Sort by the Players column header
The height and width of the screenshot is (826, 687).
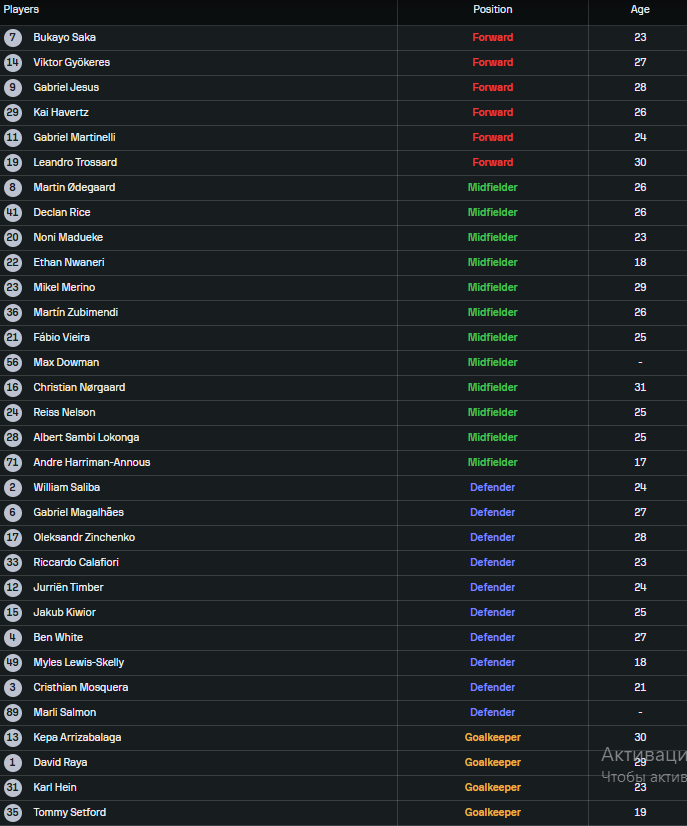tap(21, 9)
